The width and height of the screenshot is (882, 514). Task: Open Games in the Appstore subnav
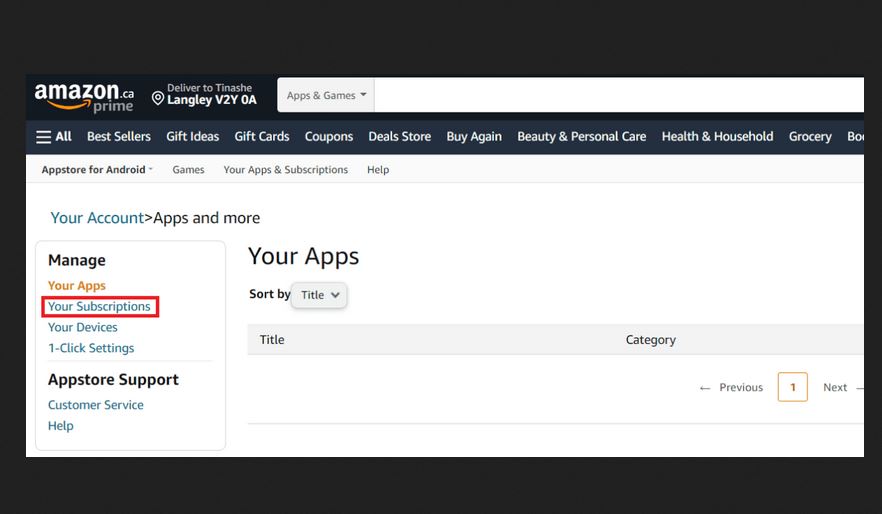pyautogui.click(x=188, y=169)
